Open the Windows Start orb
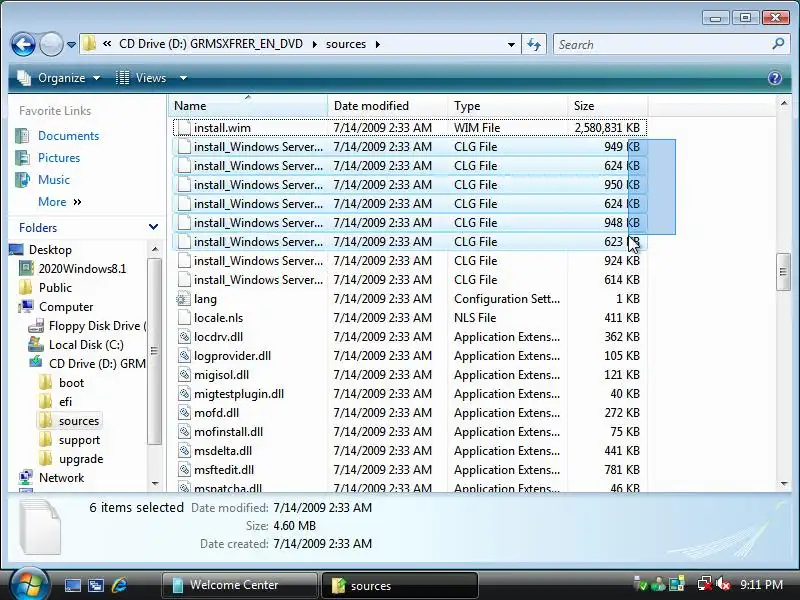Viewport: 800px width, 600px height. (28, 584)
